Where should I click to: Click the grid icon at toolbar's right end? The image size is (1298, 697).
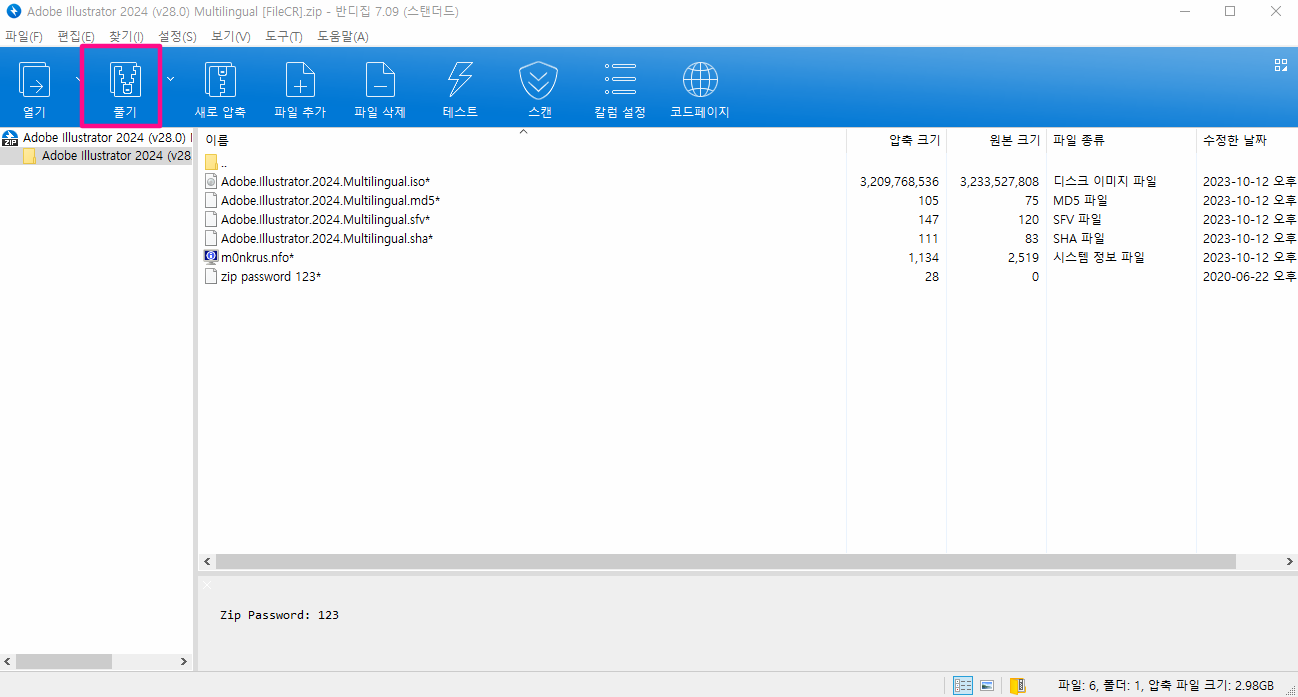(1280, 65)
